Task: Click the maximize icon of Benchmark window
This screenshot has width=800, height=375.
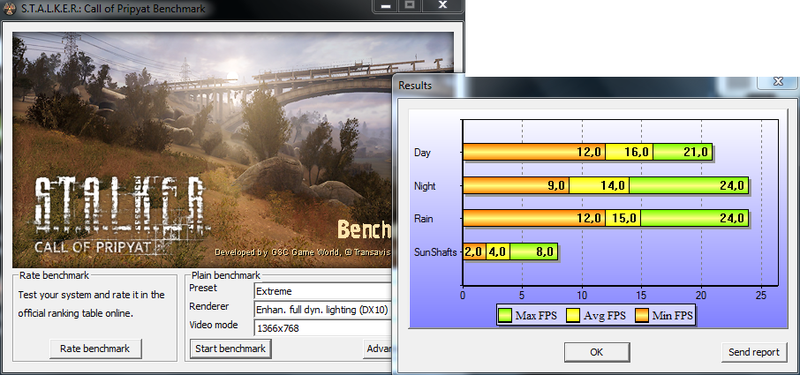Action: pos(411,6)
